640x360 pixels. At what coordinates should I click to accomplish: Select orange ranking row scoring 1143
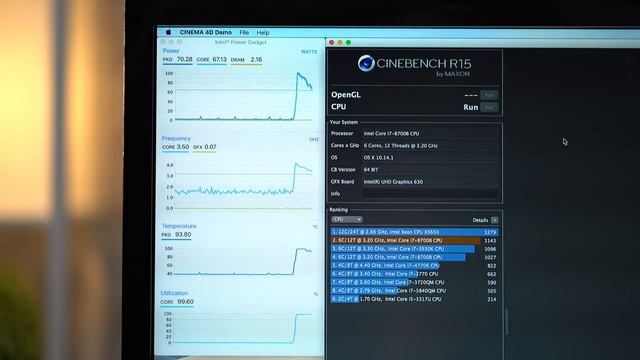point(414,240)
